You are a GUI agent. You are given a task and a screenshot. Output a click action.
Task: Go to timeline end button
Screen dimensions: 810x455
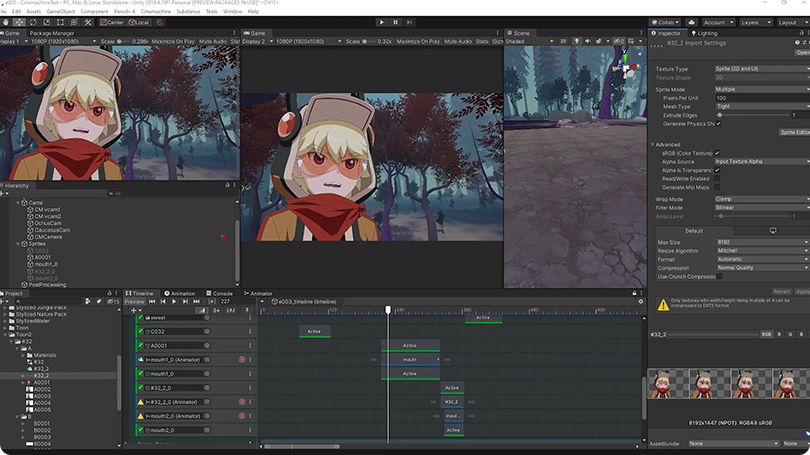tap(196, 302)
